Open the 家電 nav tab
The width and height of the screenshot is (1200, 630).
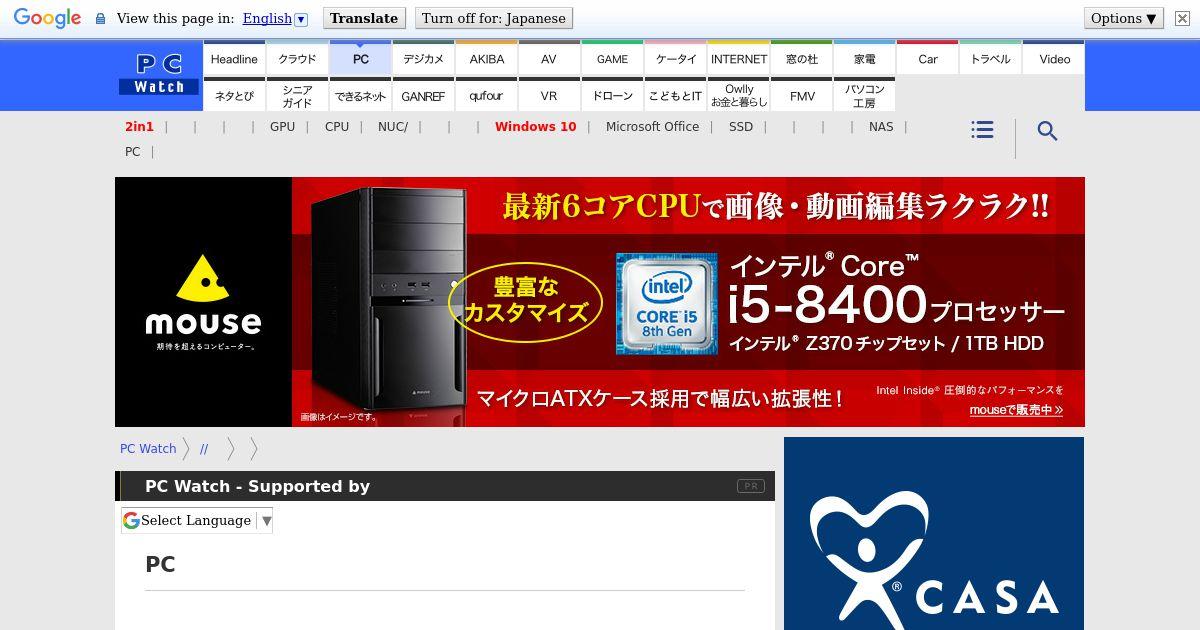pos(865,58)
